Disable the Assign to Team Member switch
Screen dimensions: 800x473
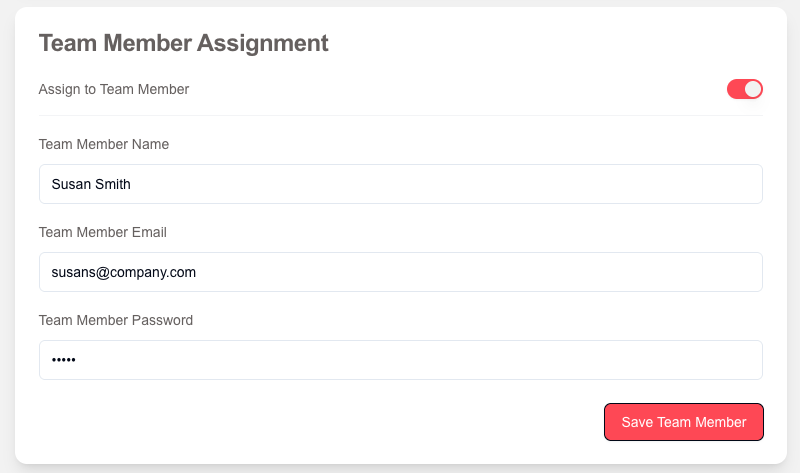(745, 89)
